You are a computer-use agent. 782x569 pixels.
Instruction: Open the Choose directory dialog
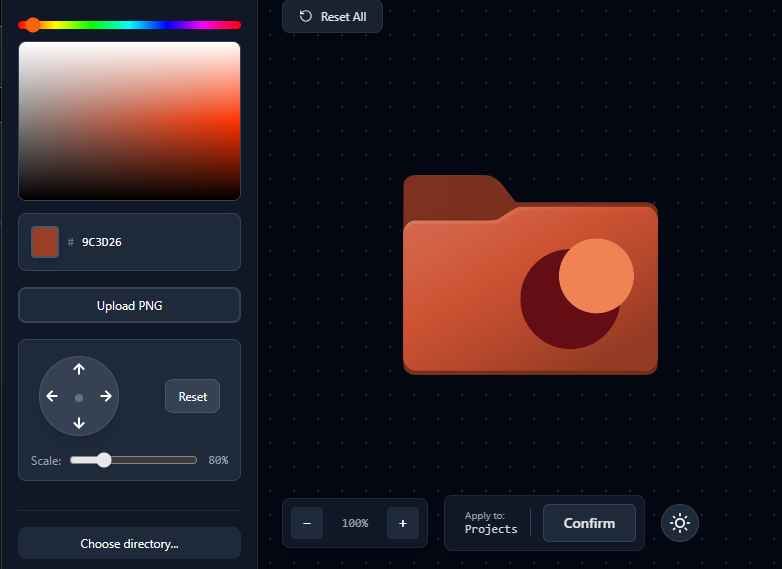[130, 544]
